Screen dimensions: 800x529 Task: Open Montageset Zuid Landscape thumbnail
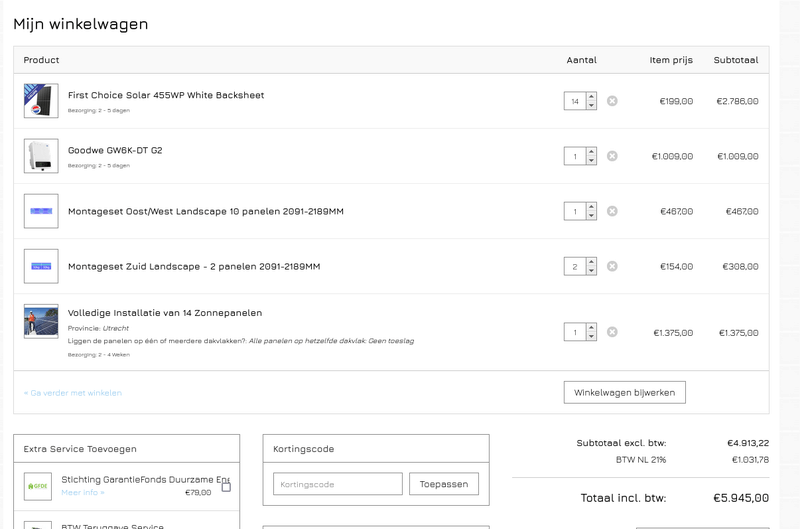point(41,266)
